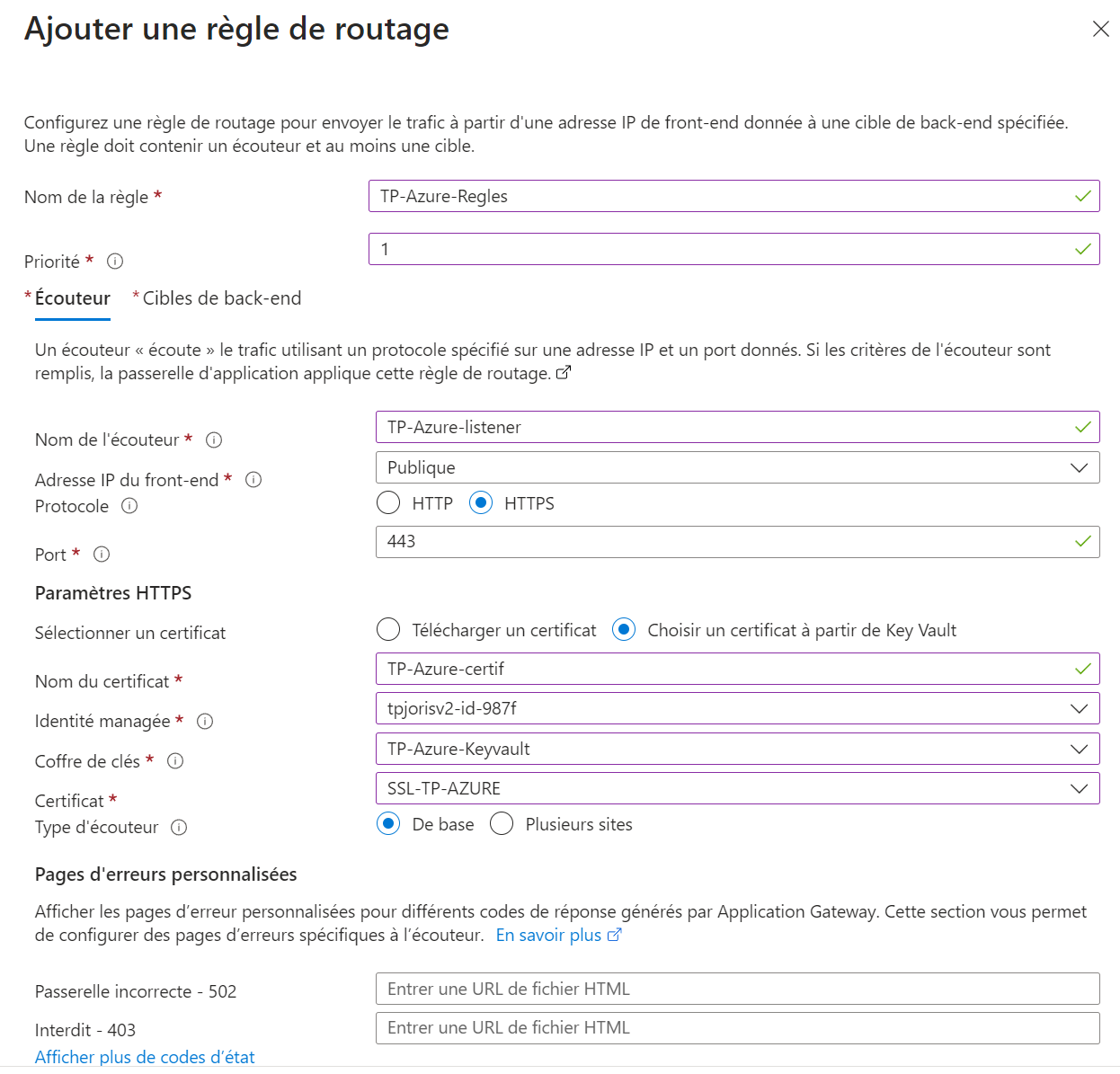1120x1074 pixels.
Task: Click Afficher plus de codes d'état
Action: click(144, 1057)
